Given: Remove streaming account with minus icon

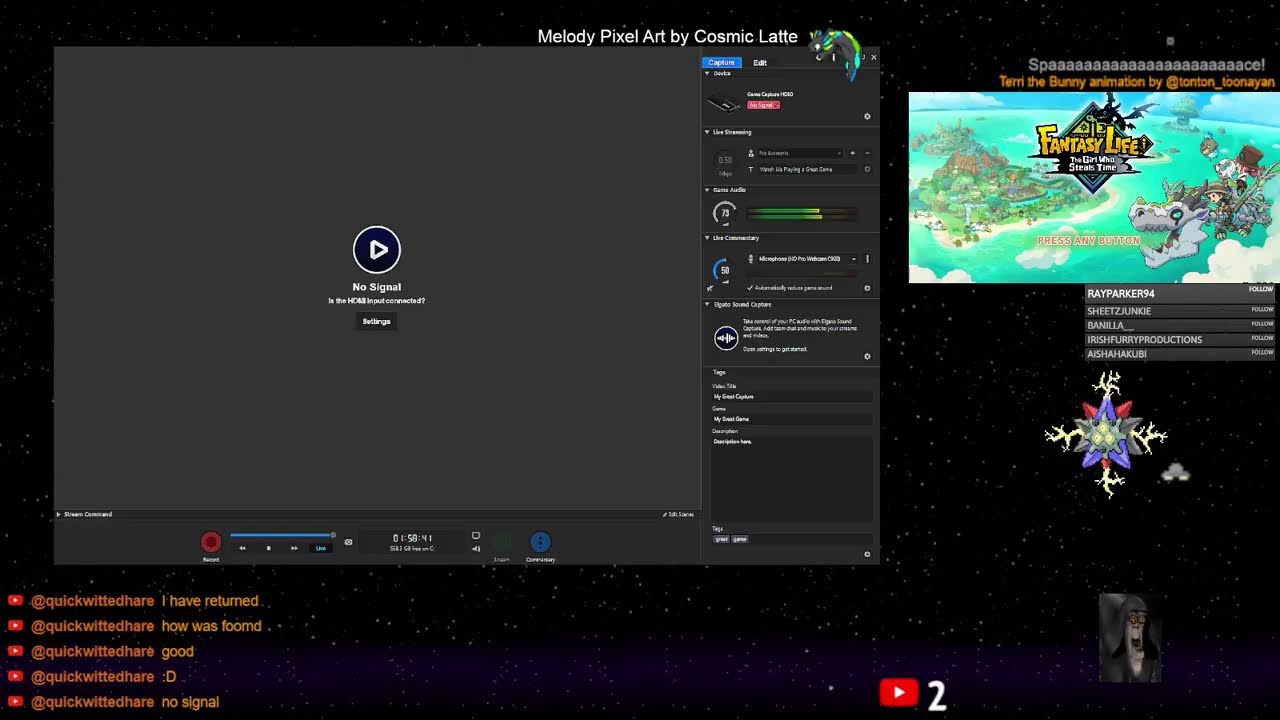Looking at the screenshot, I should pos(867,153).
